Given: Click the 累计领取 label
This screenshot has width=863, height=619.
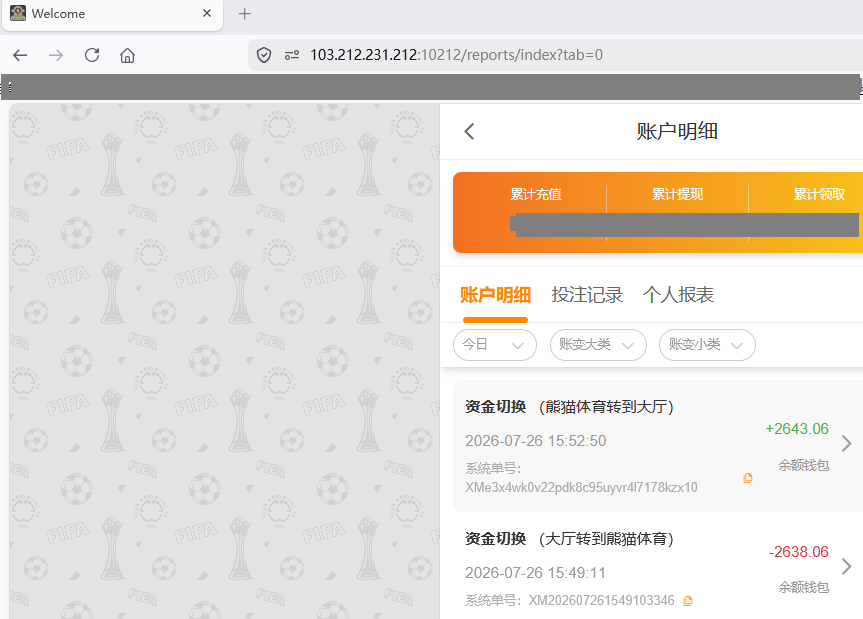Looking at the screenshot, I should click(819, 194).
